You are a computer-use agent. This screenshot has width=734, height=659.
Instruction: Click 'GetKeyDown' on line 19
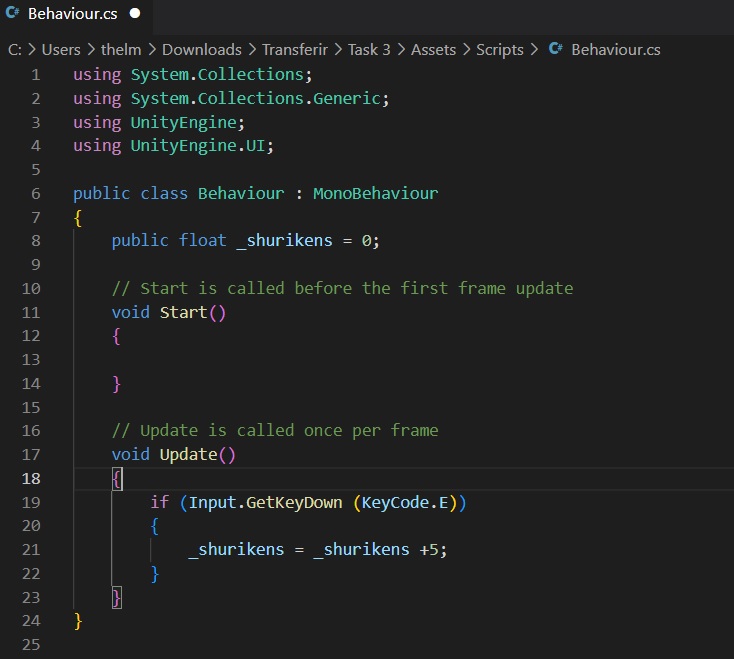tap(294, 502)
